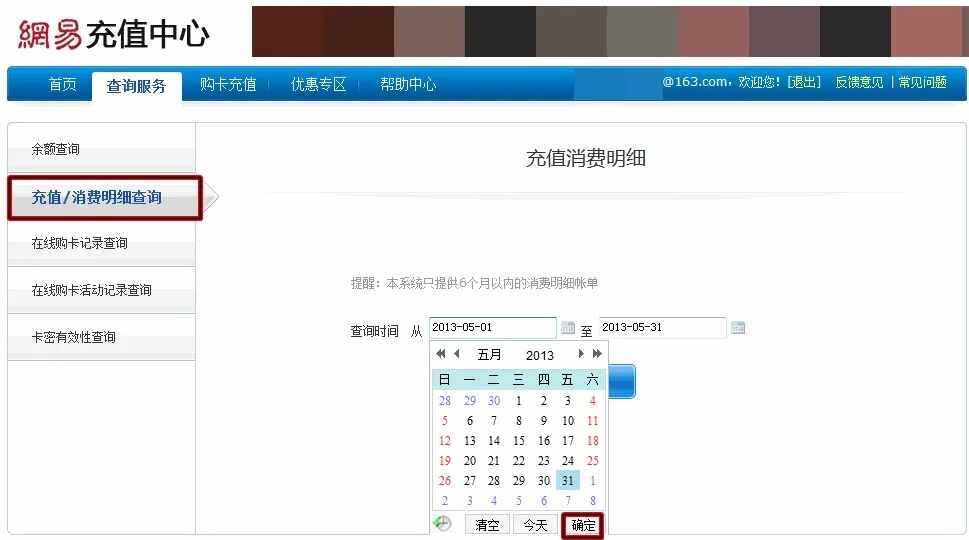Jump to next year in calendar
This screenshot has height=540, width=969.
pos(597,354)
